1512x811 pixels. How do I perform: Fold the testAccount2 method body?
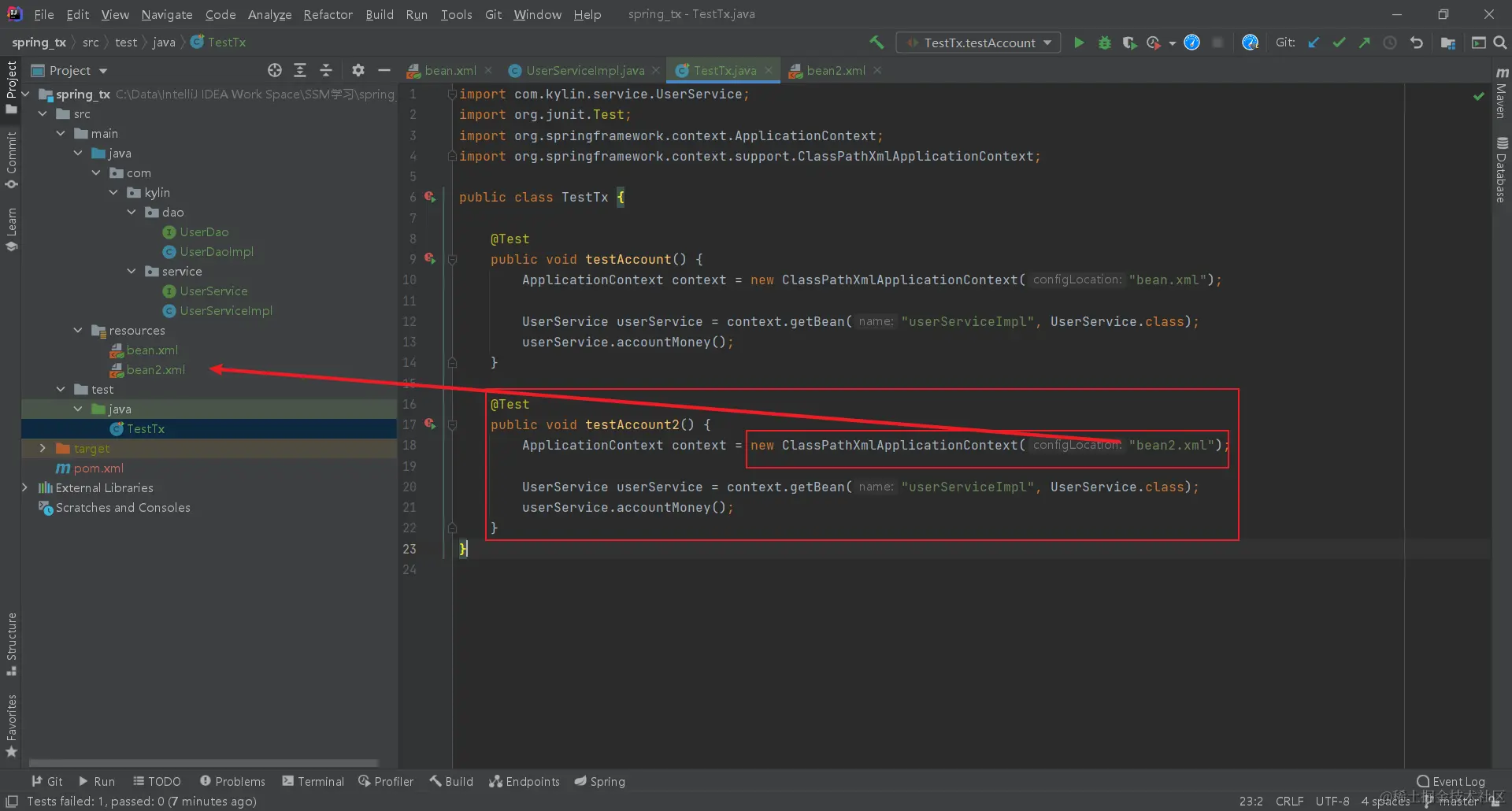click(x=452, y=425)
